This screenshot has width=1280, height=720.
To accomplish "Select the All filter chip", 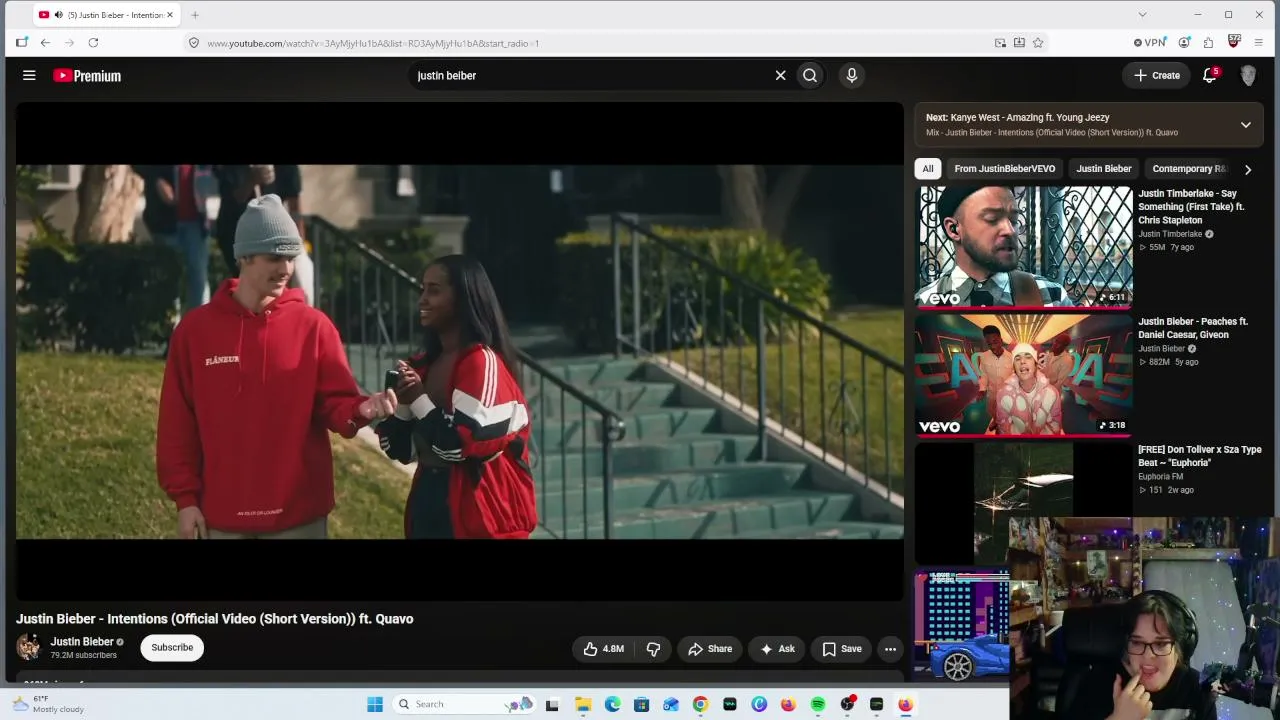I will pos(928,169).
